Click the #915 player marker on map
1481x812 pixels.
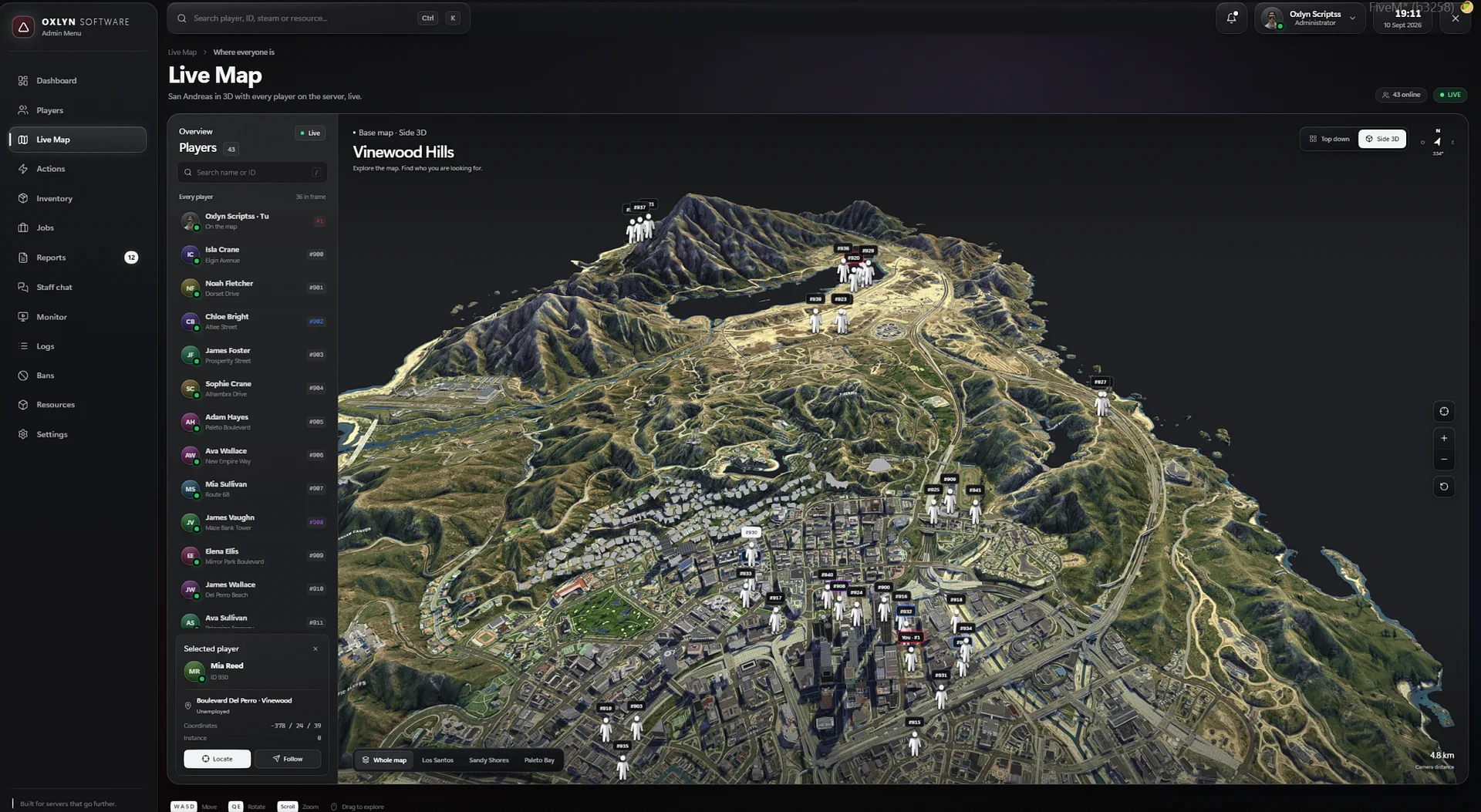[914, 737]
